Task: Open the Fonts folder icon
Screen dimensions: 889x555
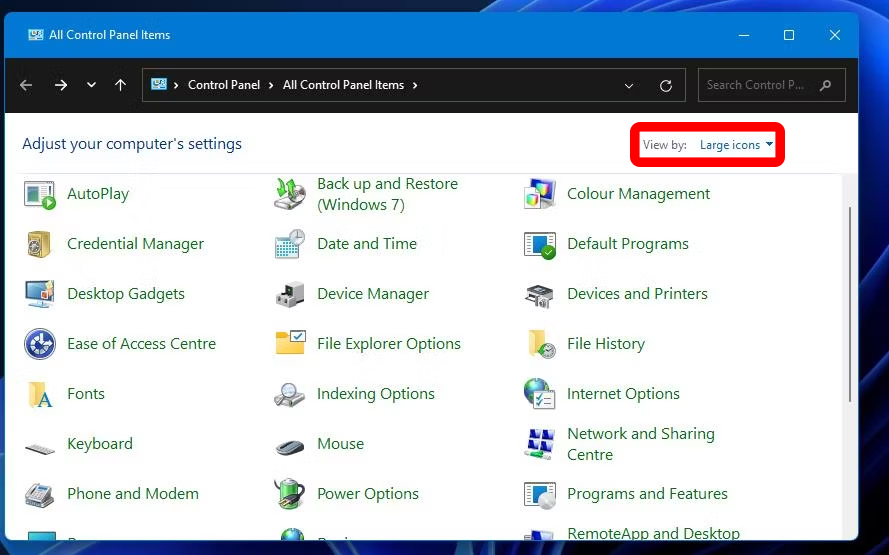Action: point(40,395)
